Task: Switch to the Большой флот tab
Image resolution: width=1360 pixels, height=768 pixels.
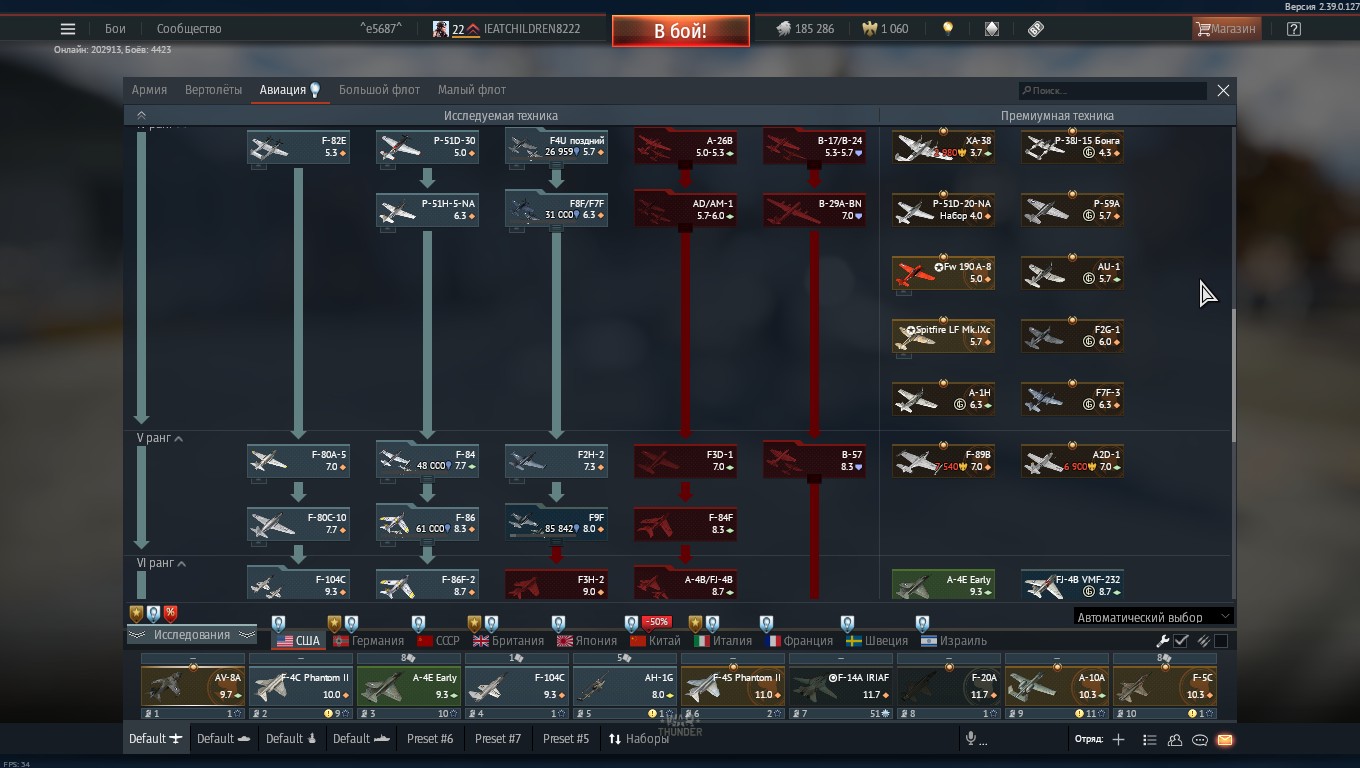Action: click(x=379, y=90)
